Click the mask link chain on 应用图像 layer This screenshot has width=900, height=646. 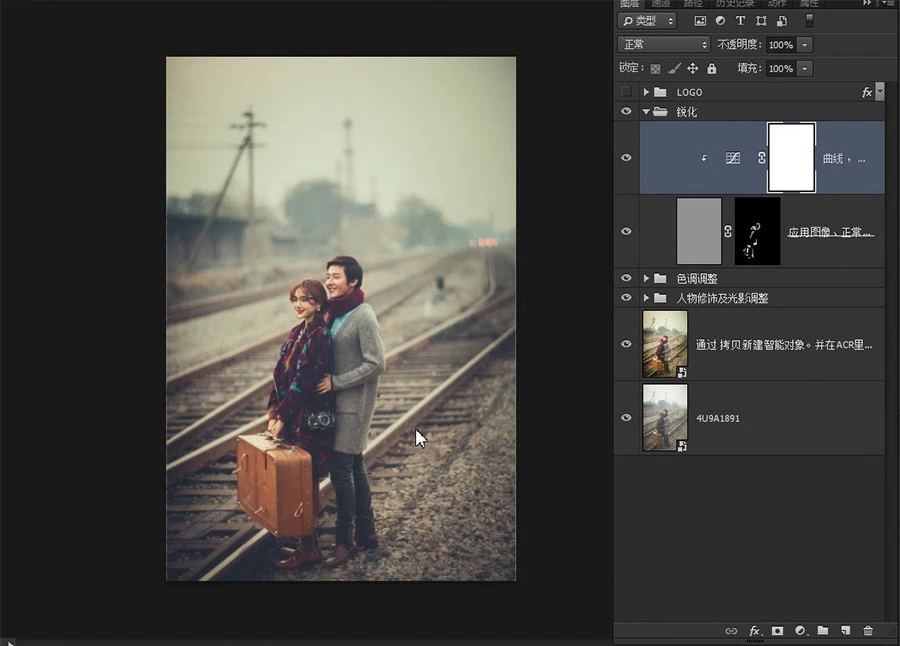728,231
